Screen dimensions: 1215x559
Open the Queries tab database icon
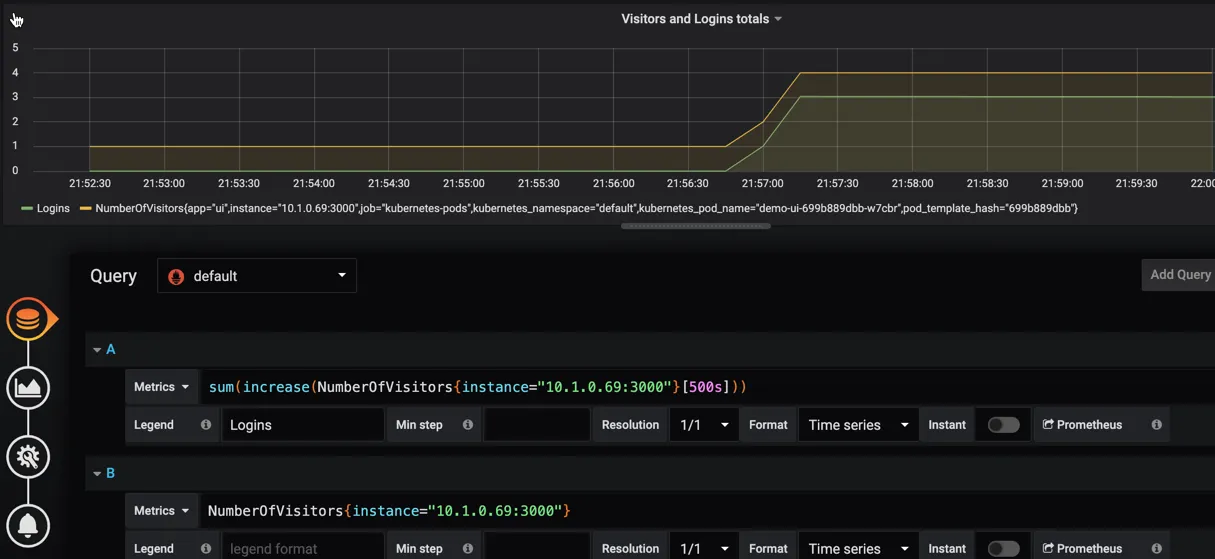[x=28, y=319]
